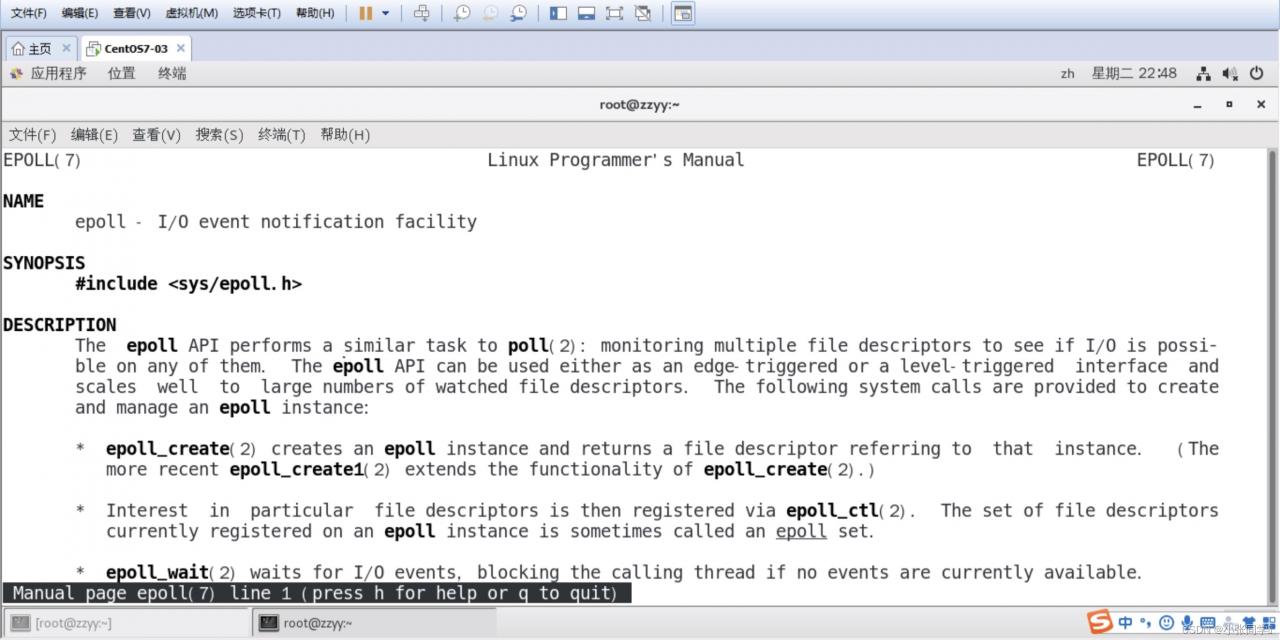Click the '#include <sys/epoll.h>' line
The width and height of the screenshot is (1280, 640).
click(188, 284)
